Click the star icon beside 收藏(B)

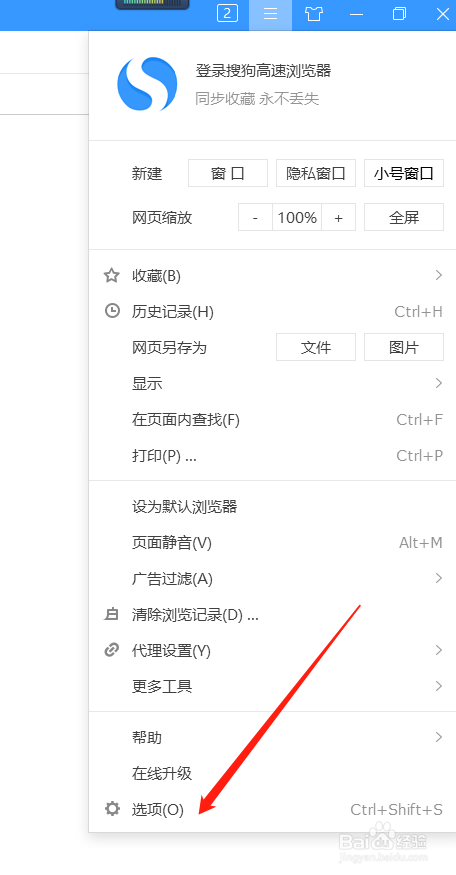pyautogui.click(x=112, y=275)
